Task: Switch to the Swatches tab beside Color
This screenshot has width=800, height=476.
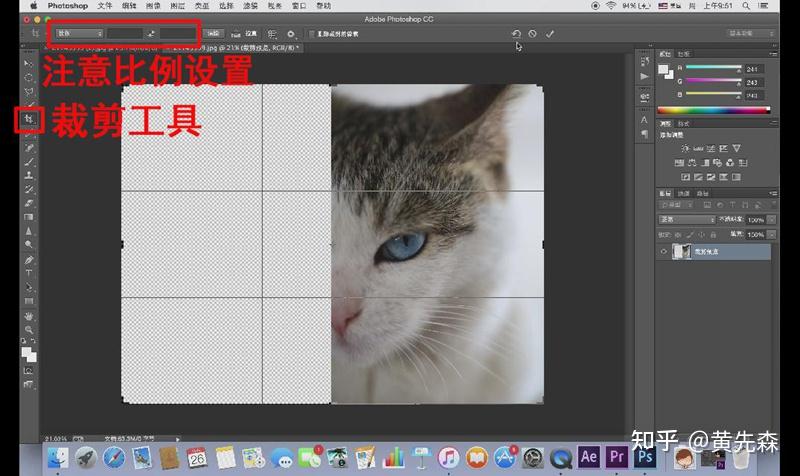Action: [x=684, y=54]
